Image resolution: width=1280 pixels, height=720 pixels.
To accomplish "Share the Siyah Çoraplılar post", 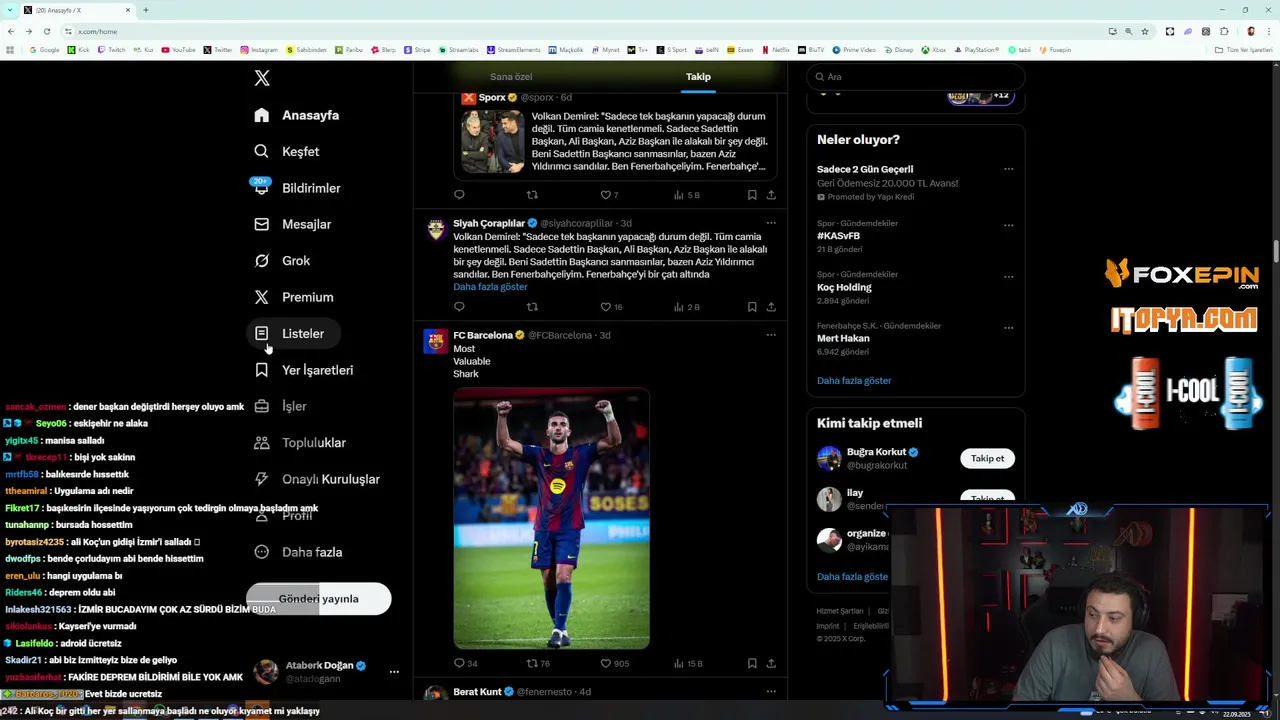I will pos(771,307).
